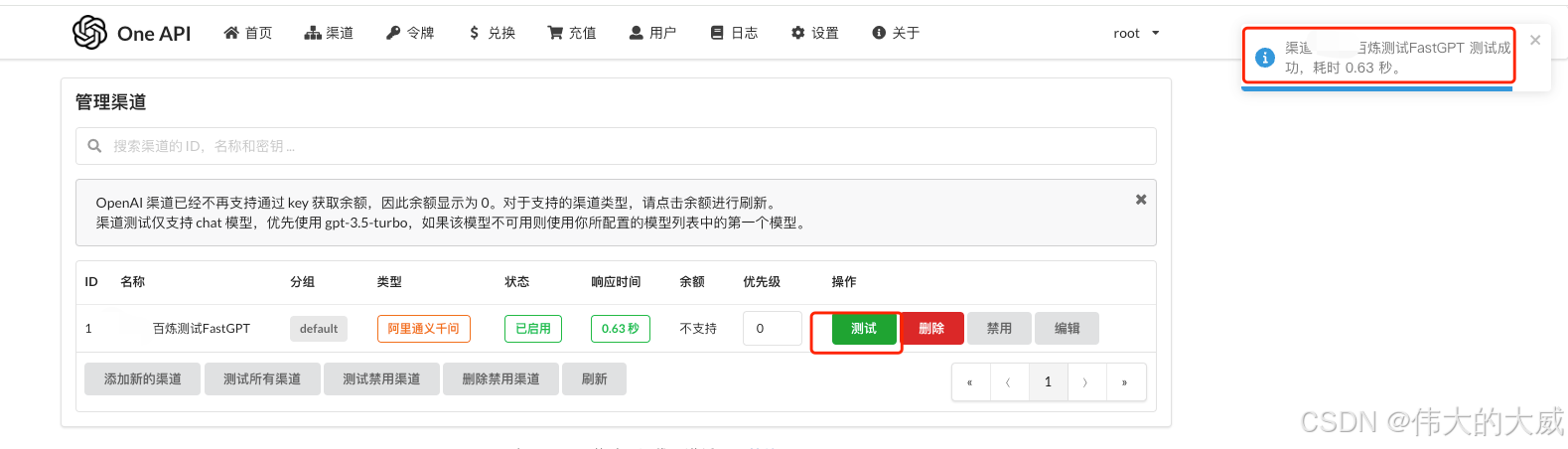Click the 编辑 edit button

1067,329
